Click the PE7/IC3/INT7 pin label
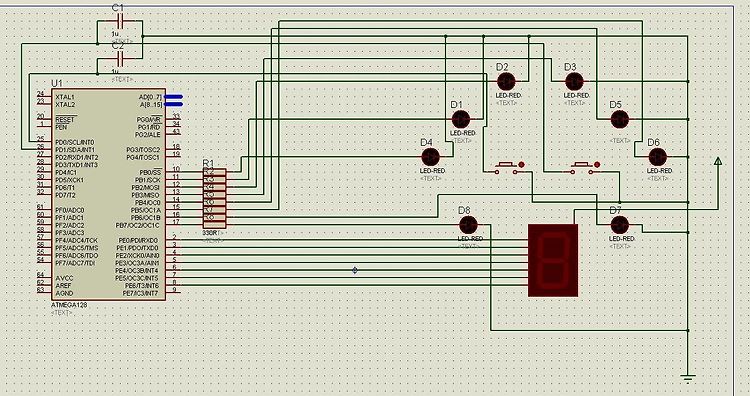750x396 pixels. pos(141,293)
